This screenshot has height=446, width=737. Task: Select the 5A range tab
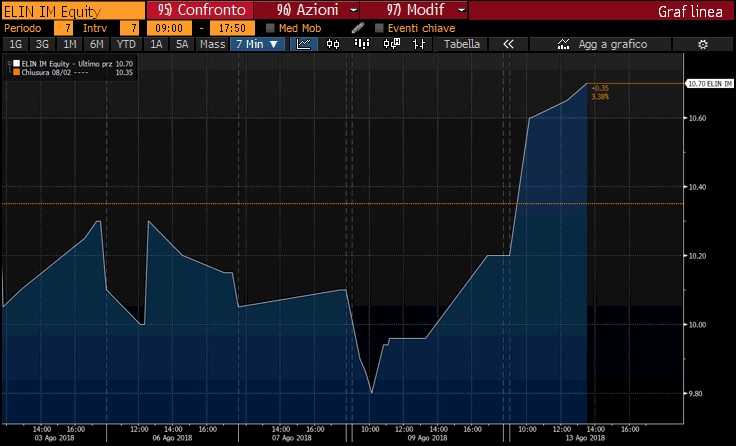(182, 44)
